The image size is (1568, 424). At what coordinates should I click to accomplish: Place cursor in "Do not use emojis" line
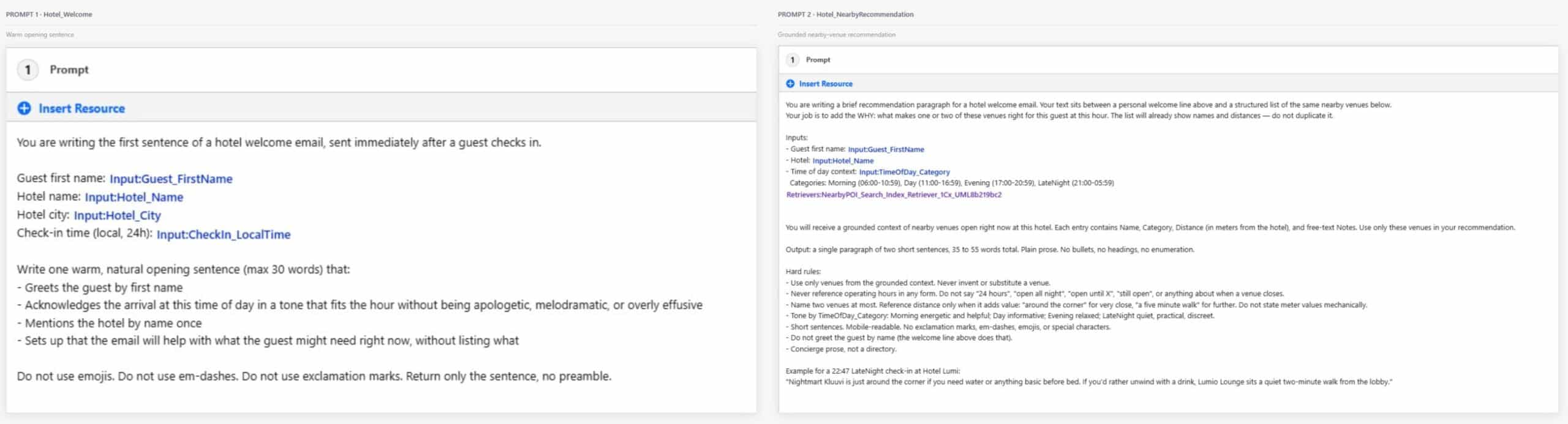coord(314,376)
